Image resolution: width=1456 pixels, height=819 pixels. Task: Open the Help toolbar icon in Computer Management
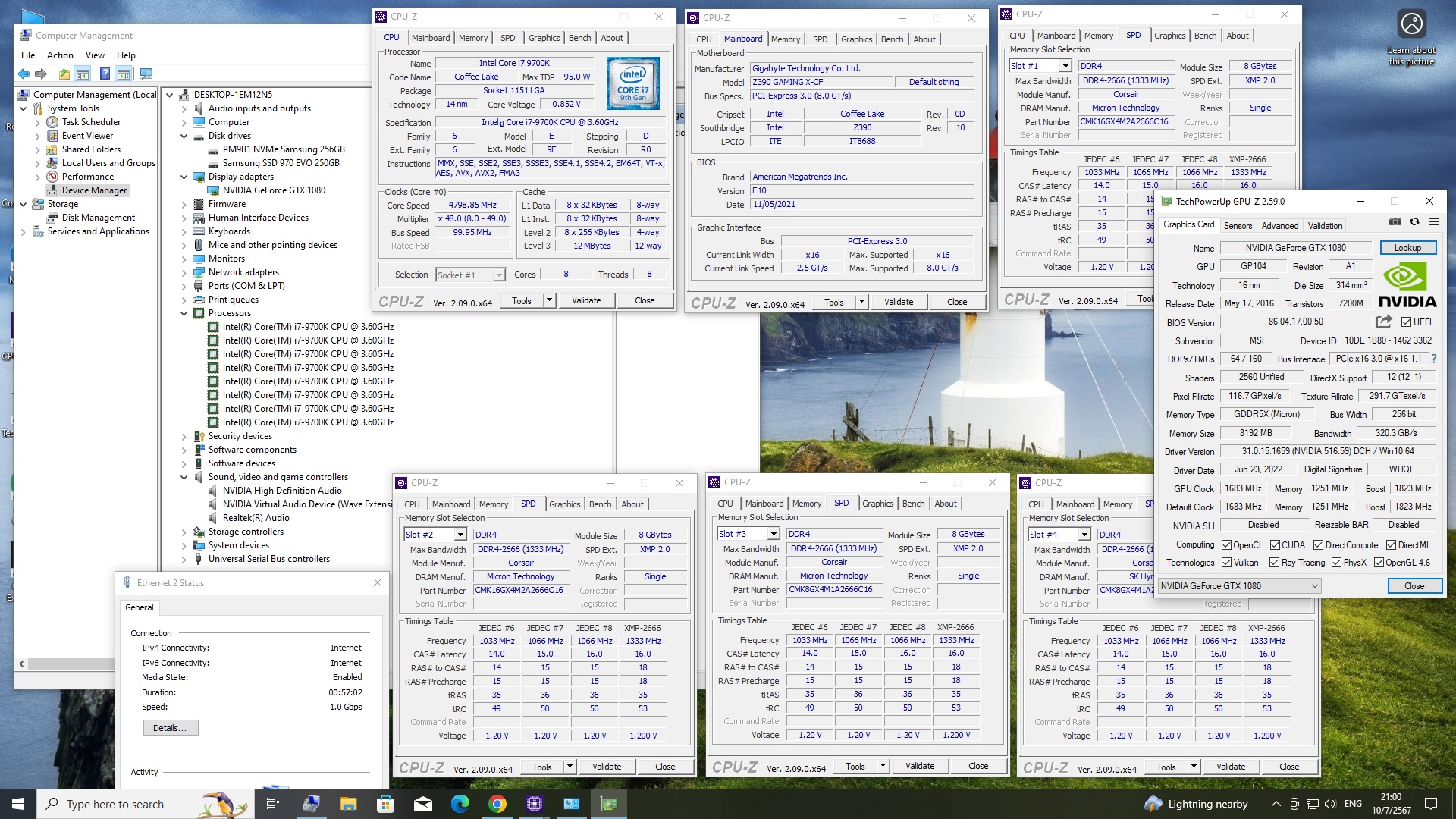(x=105, y=74)
